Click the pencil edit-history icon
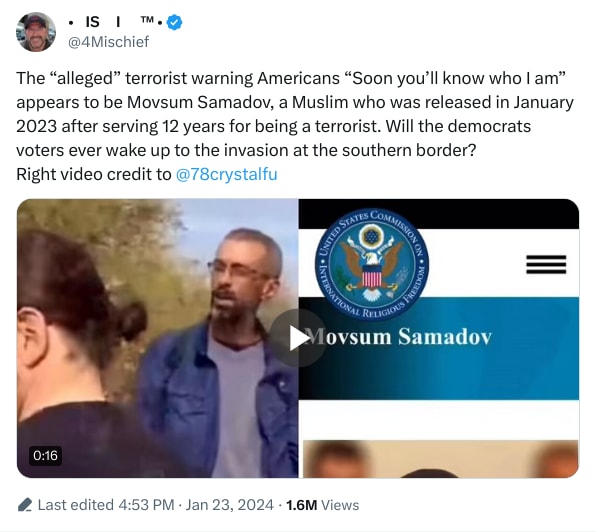The image size is (611, 532). [25, 505]
